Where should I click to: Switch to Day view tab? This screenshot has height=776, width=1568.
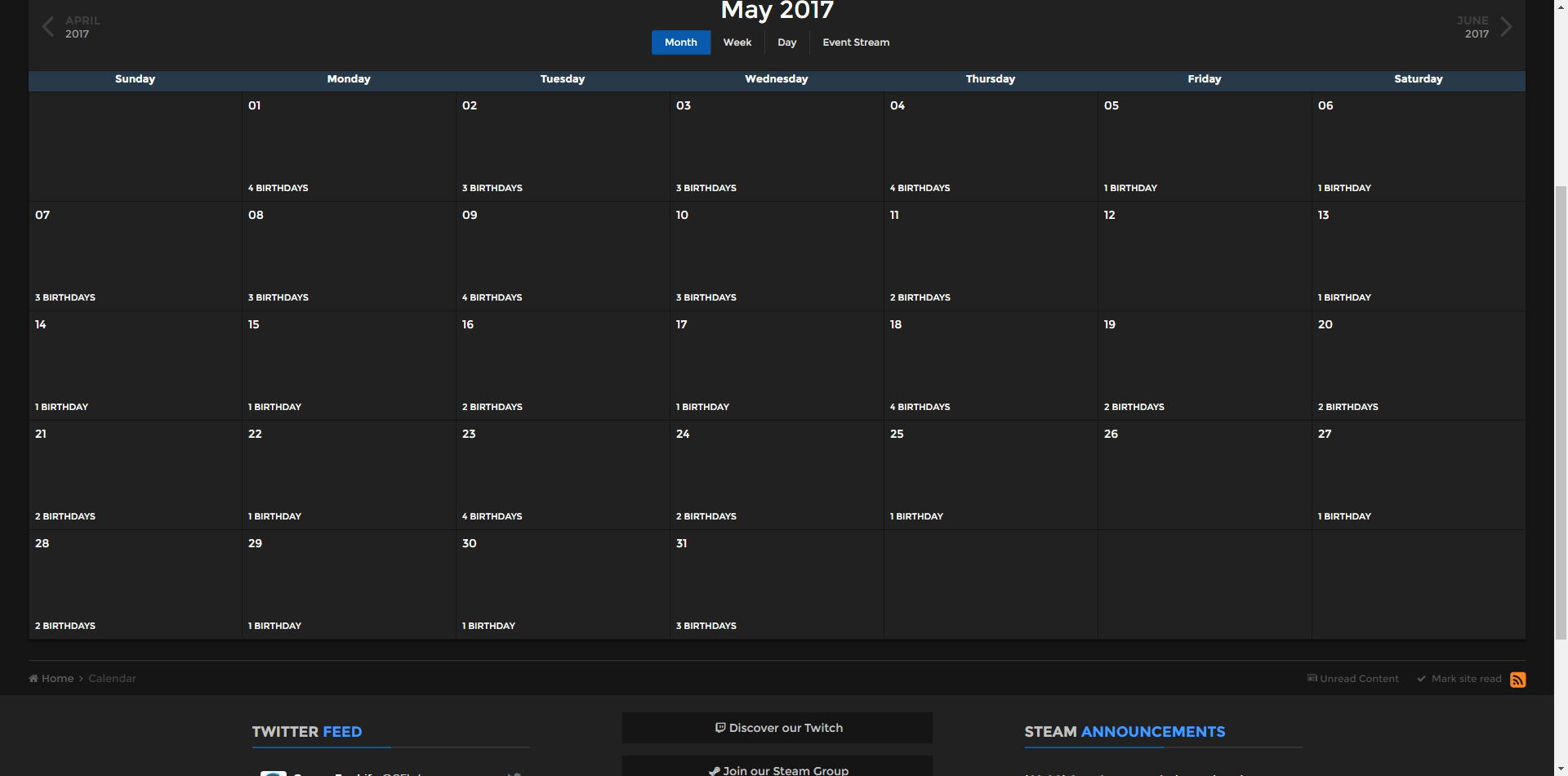786,42
